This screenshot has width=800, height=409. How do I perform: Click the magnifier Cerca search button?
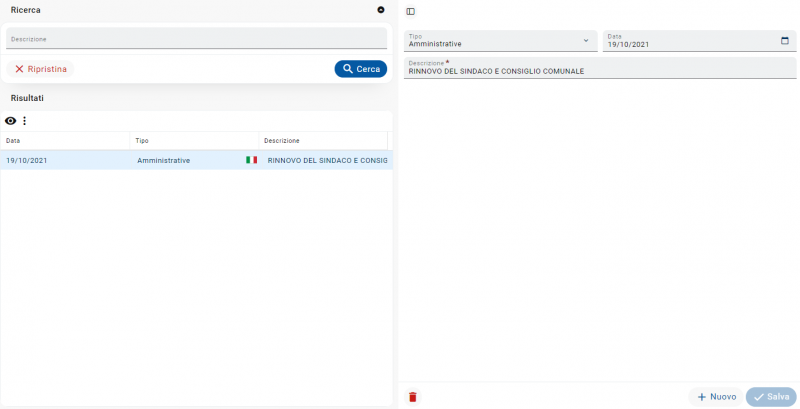tap(361, 69)
